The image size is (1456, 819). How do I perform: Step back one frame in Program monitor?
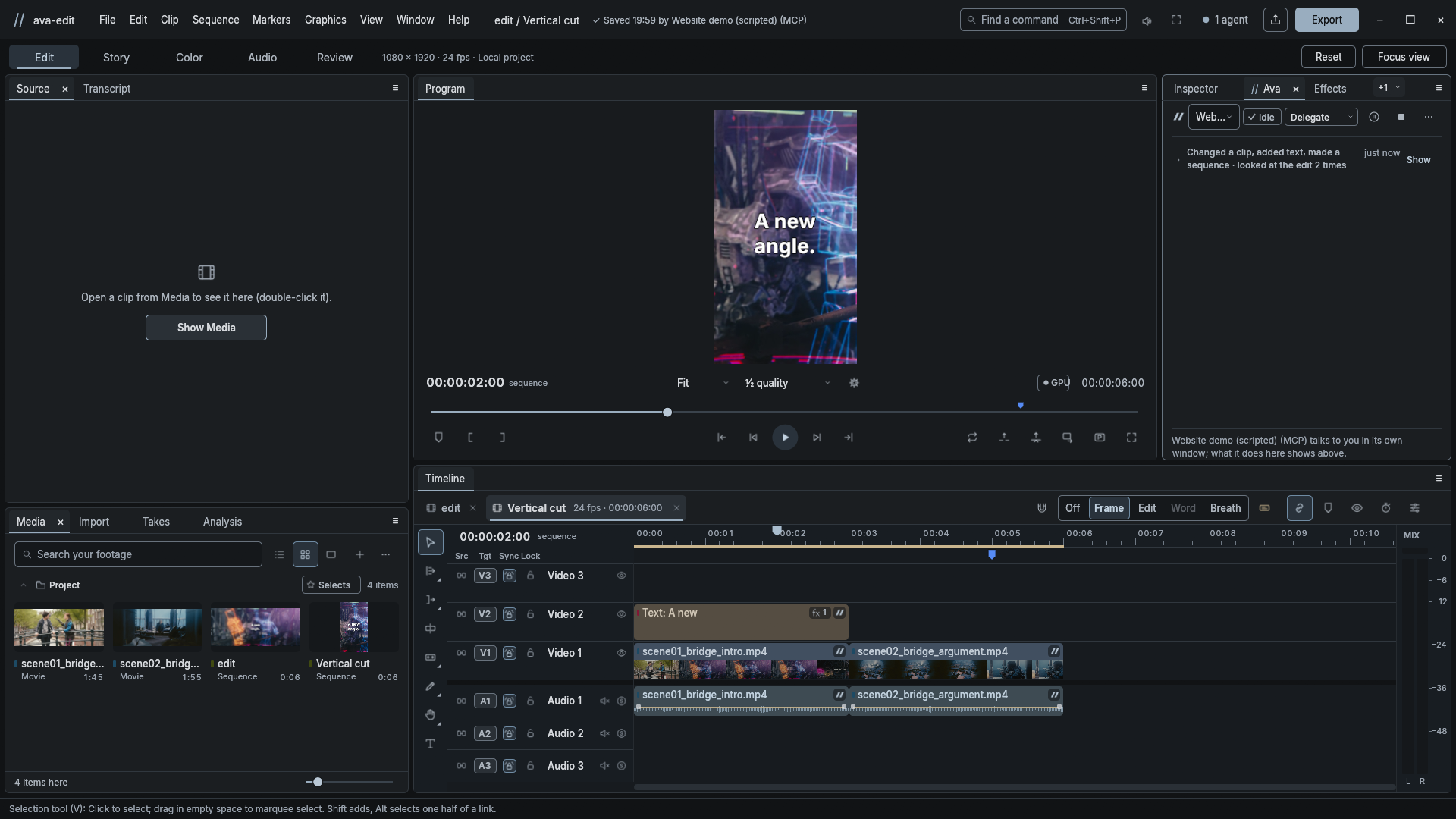[x=753, y=438]
